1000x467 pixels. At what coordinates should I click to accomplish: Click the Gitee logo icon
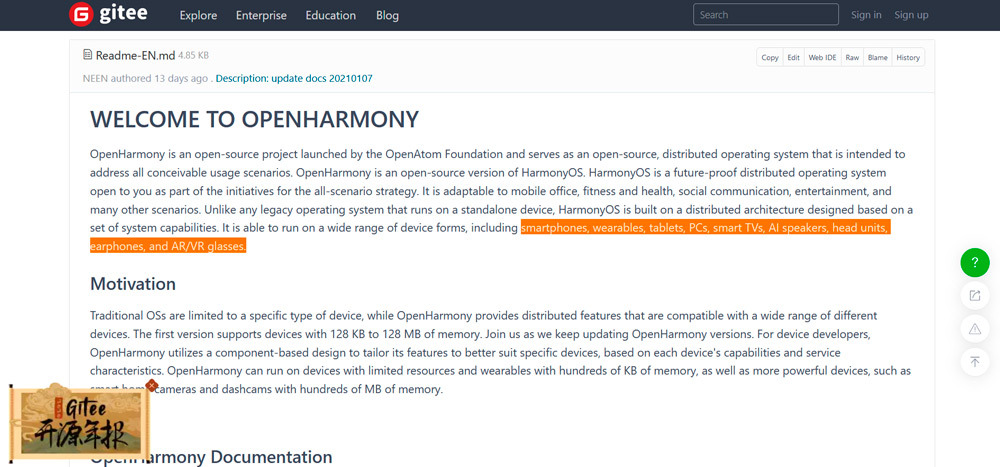click(80, 15)
